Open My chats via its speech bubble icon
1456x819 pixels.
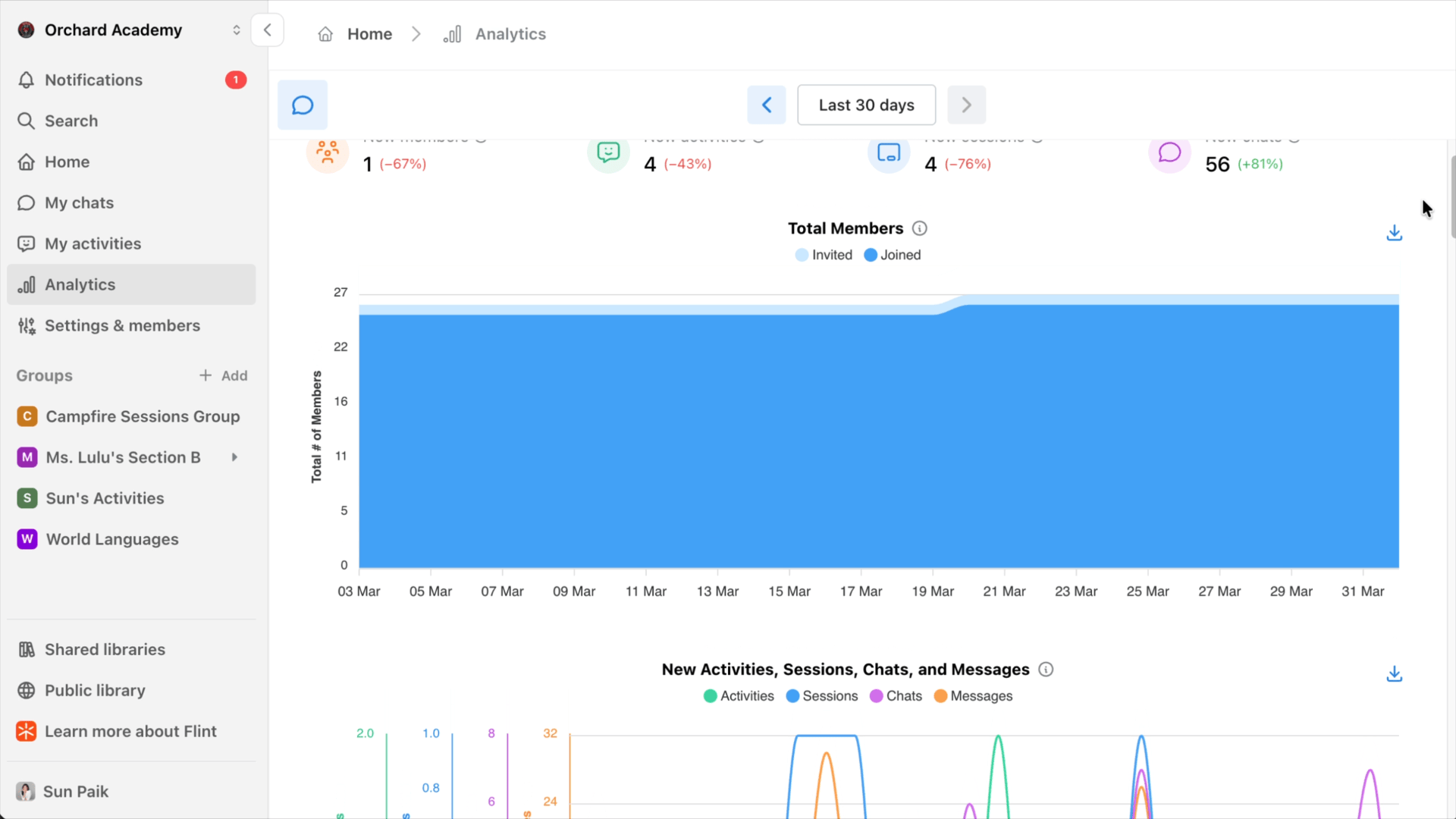pyautogui.click(x=26, y=202)
